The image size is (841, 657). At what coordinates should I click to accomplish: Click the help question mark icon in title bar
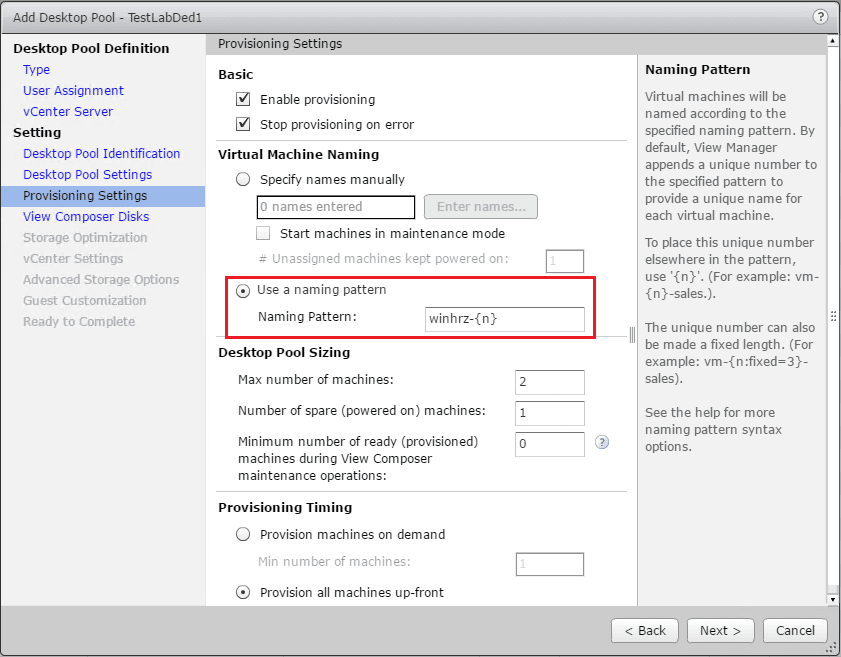820,17
